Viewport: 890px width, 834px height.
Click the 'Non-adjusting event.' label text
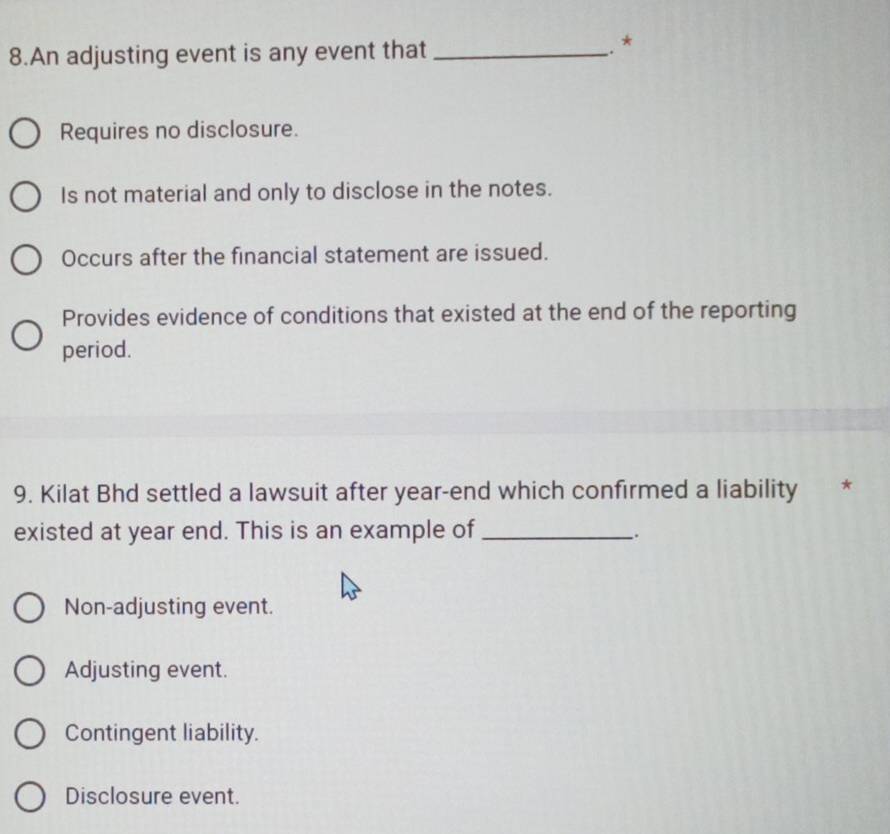169,606
